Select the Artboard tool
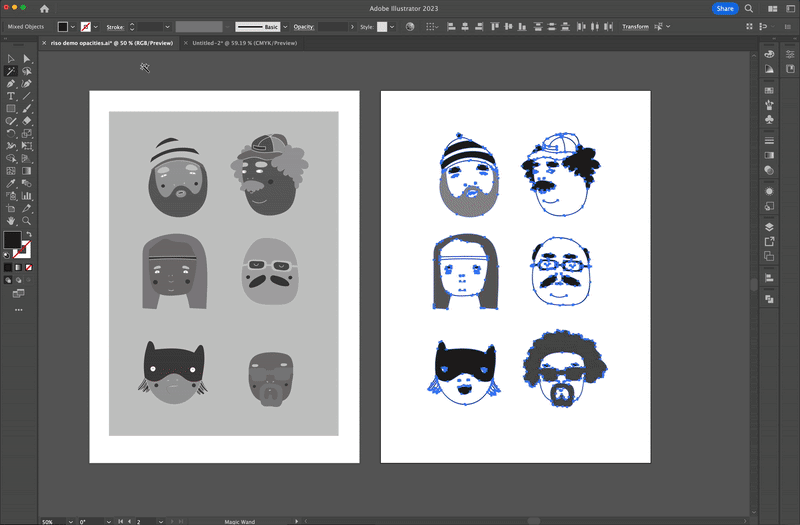 (x=11, y=209)
